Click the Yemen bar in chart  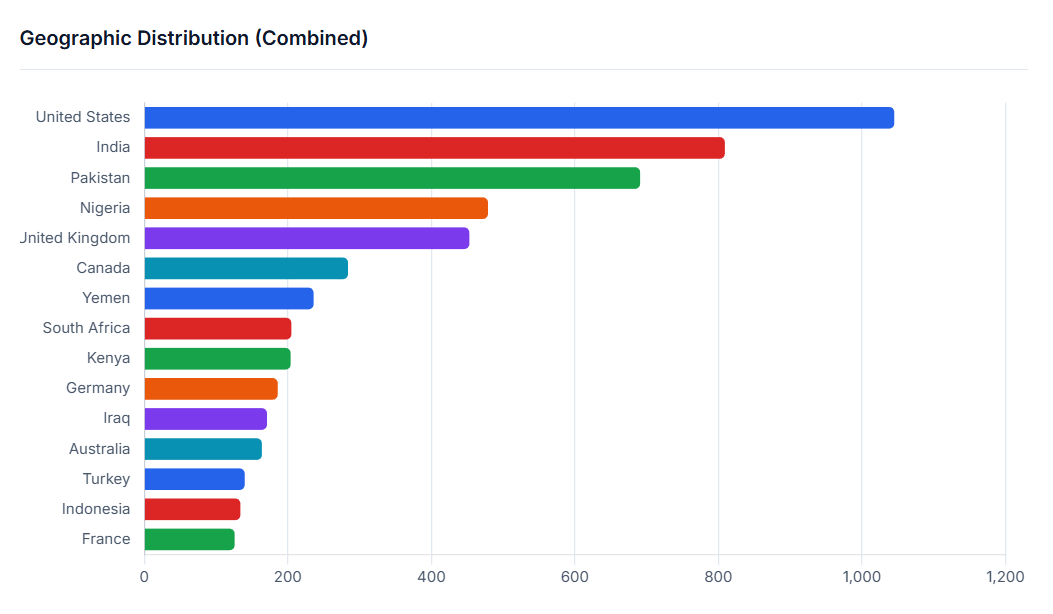click(229, 298)
